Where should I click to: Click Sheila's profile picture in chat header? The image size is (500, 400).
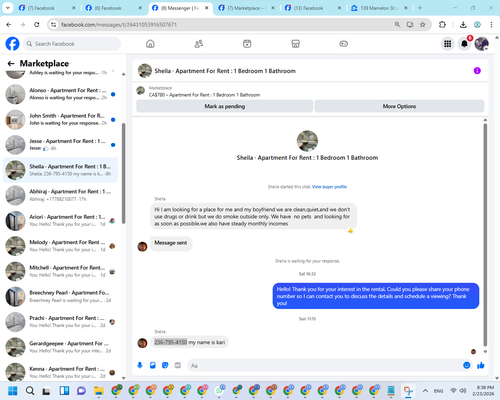[145, 71]
